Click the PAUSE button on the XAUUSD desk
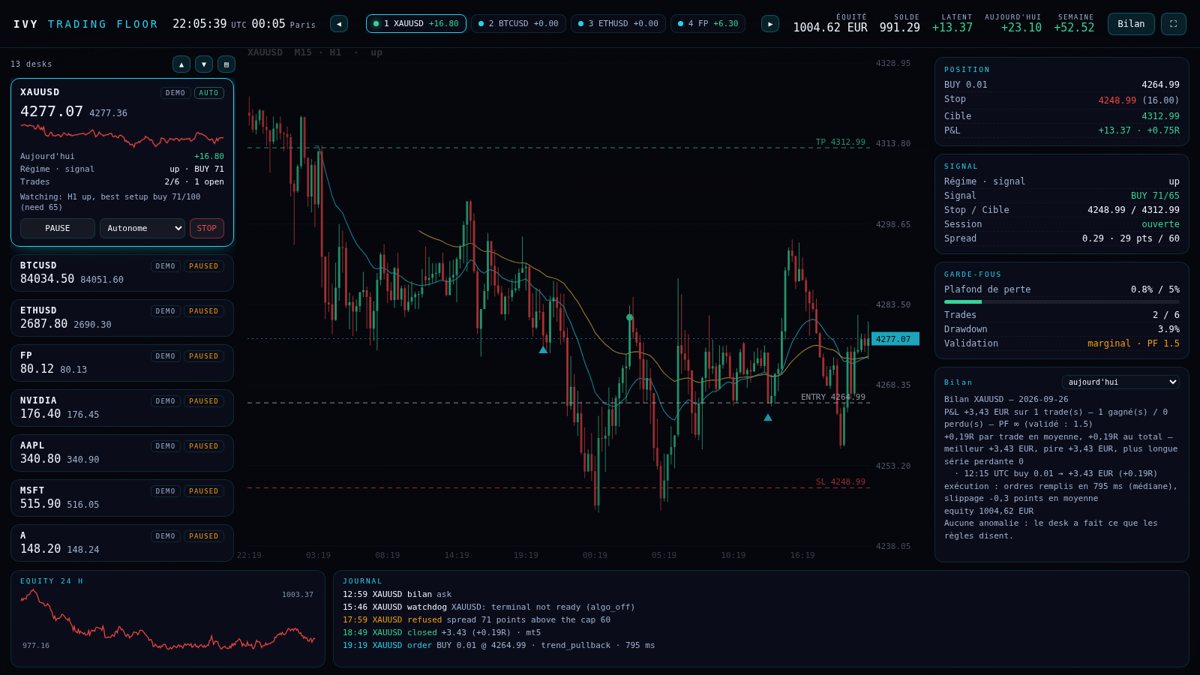Viewport: 1200px width, 675px height. [x=57, y=228]
